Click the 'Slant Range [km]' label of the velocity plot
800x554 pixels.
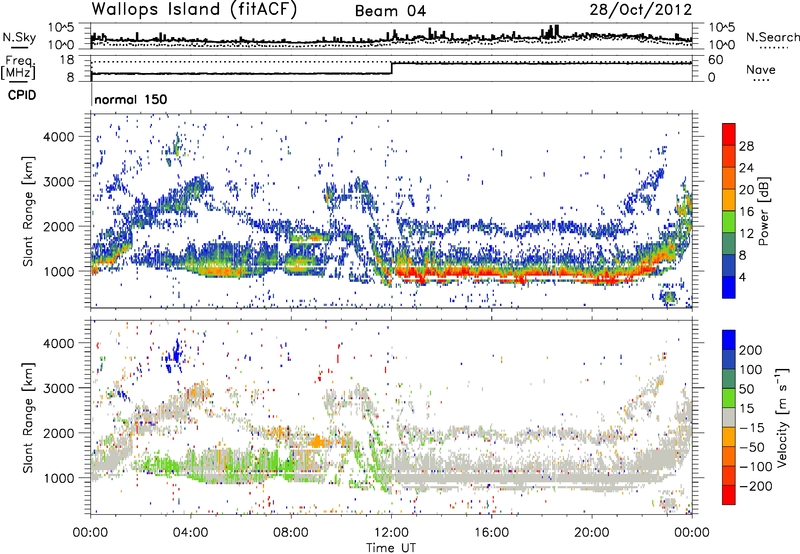[29, 417]
